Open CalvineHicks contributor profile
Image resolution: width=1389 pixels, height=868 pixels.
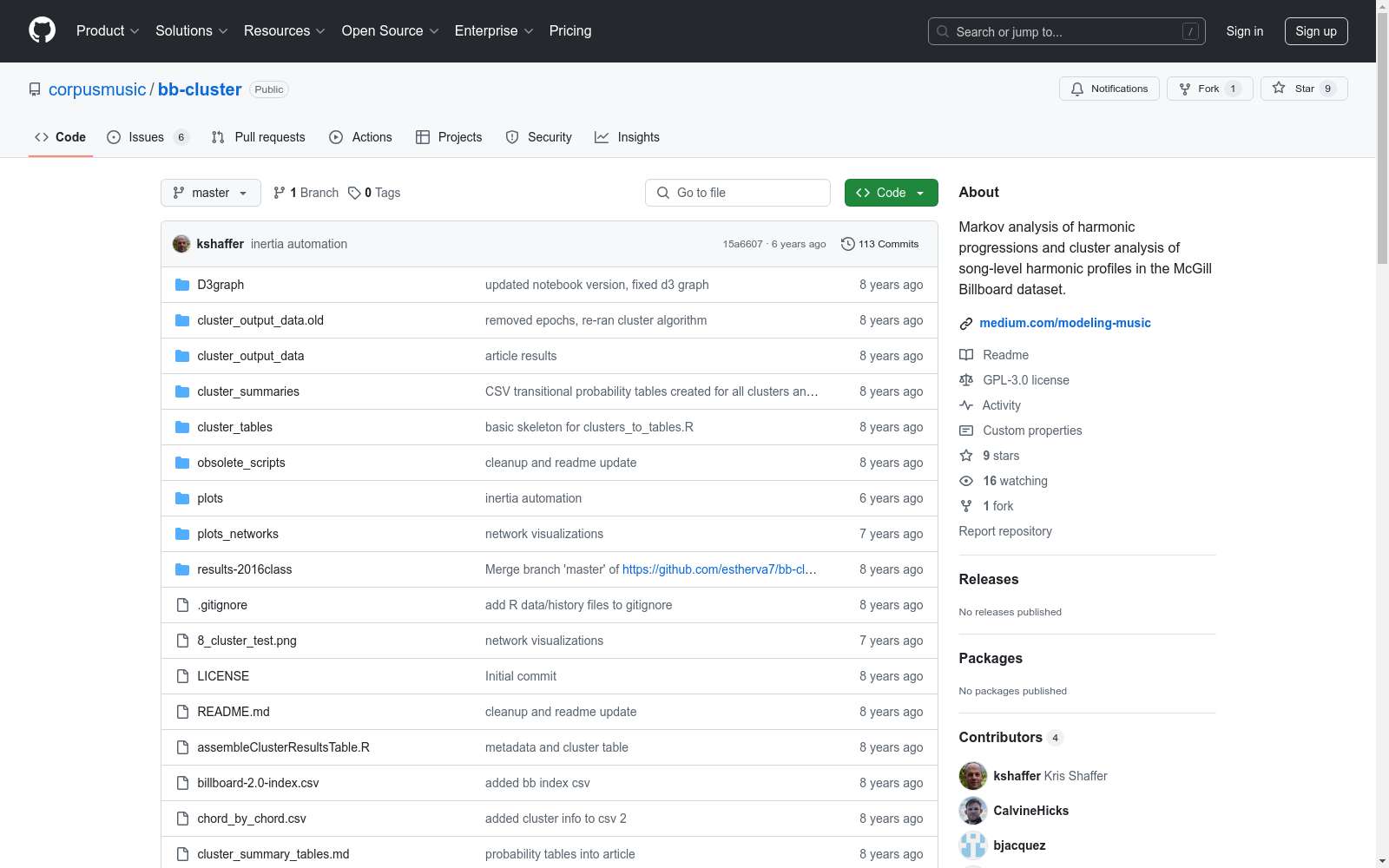coord(1030,811)
